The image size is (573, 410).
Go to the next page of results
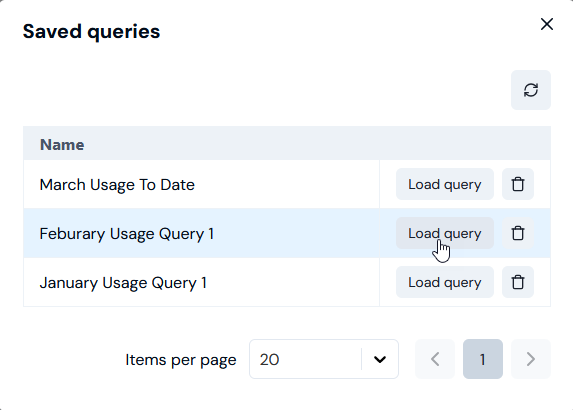click(x=531, y=359)
